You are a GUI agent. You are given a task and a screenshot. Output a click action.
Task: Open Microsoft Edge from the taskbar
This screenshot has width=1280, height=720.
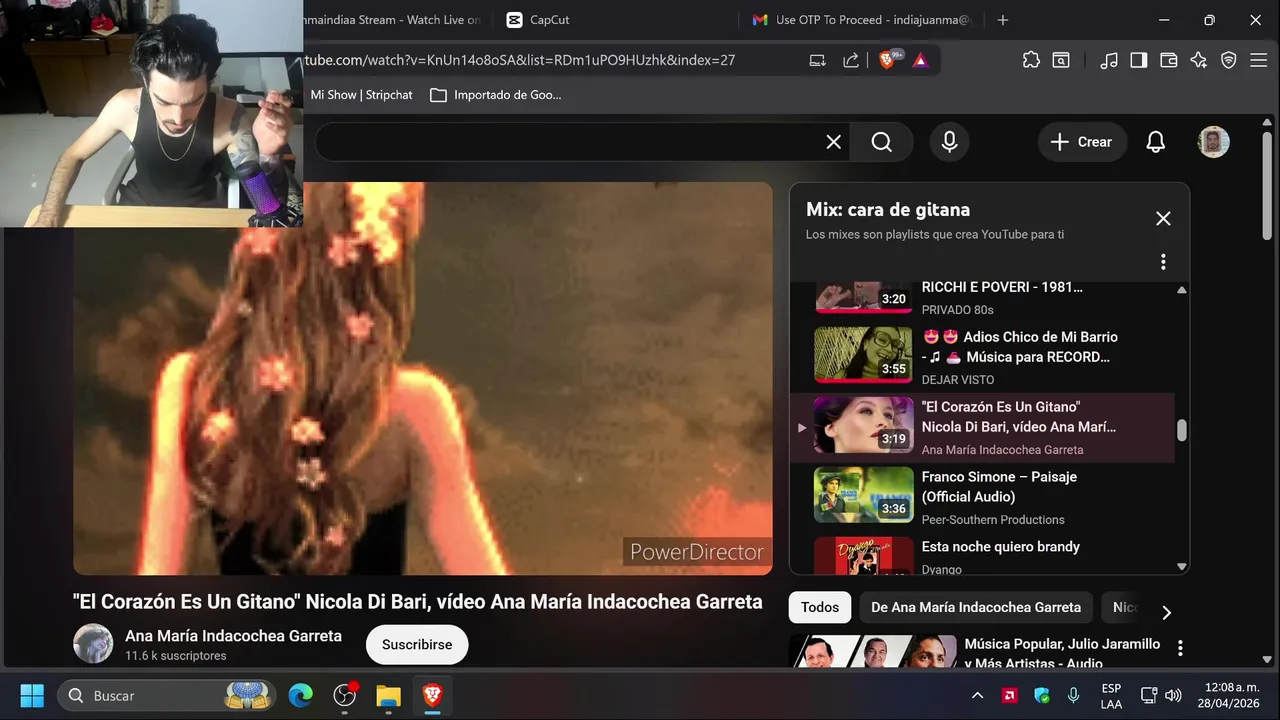pos(300,695)
